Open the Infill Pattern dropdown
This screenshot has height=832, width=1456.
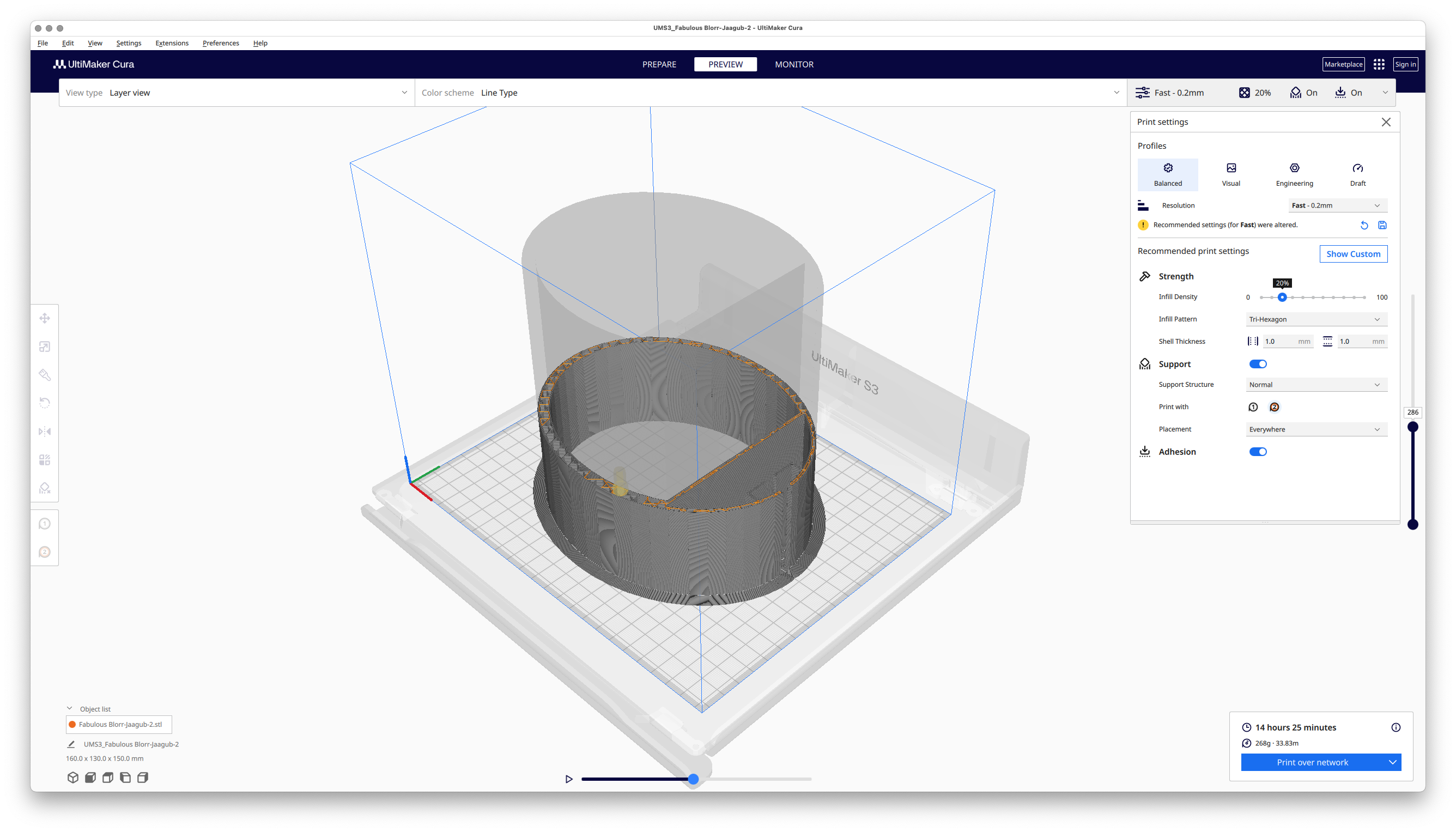coord(1316,319)
